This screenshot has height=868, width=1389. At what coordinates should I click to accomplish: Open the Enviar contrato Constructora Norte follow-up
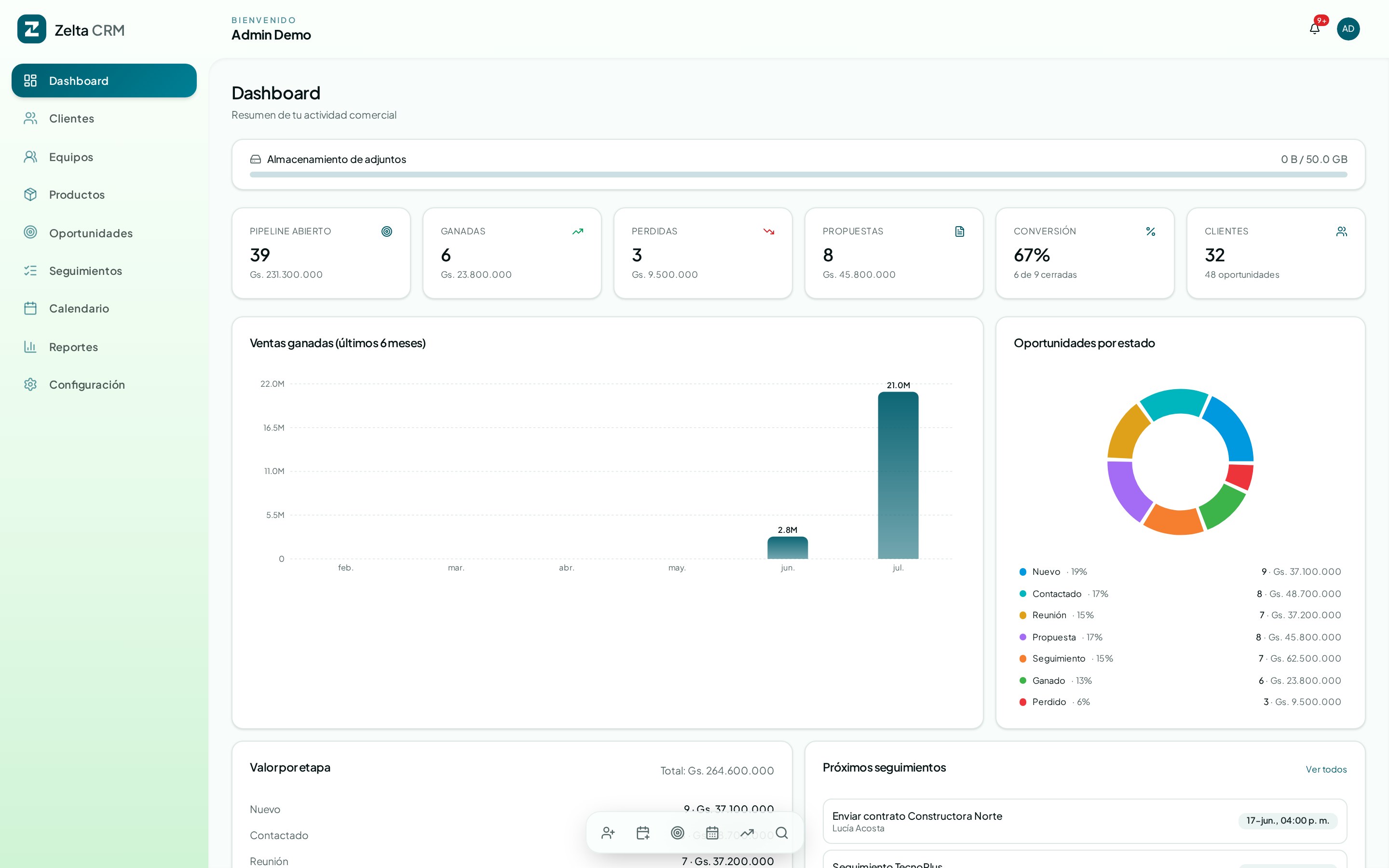(1084, 821)
